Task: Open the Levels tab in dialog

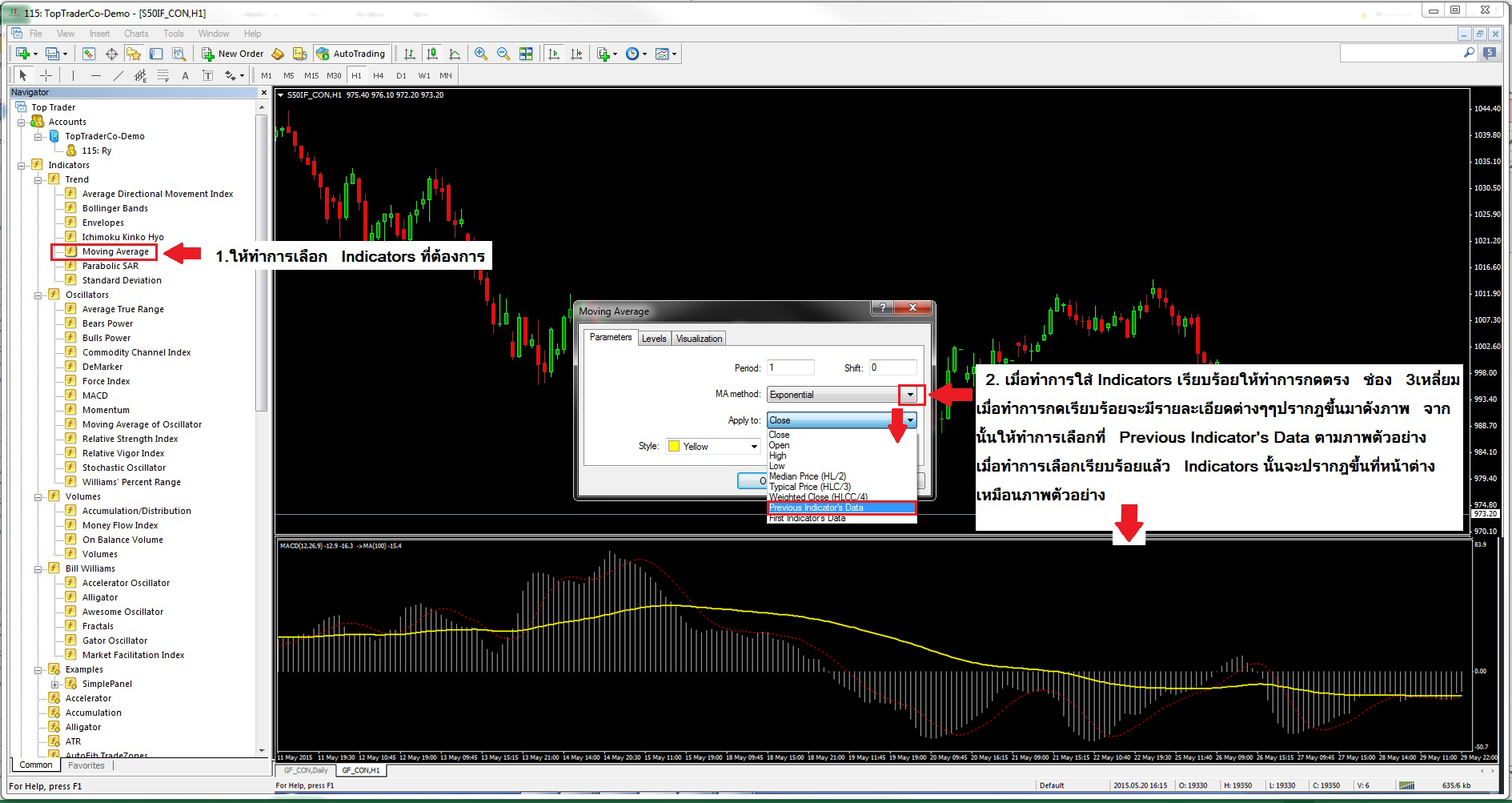Action: tap(654, 339)
